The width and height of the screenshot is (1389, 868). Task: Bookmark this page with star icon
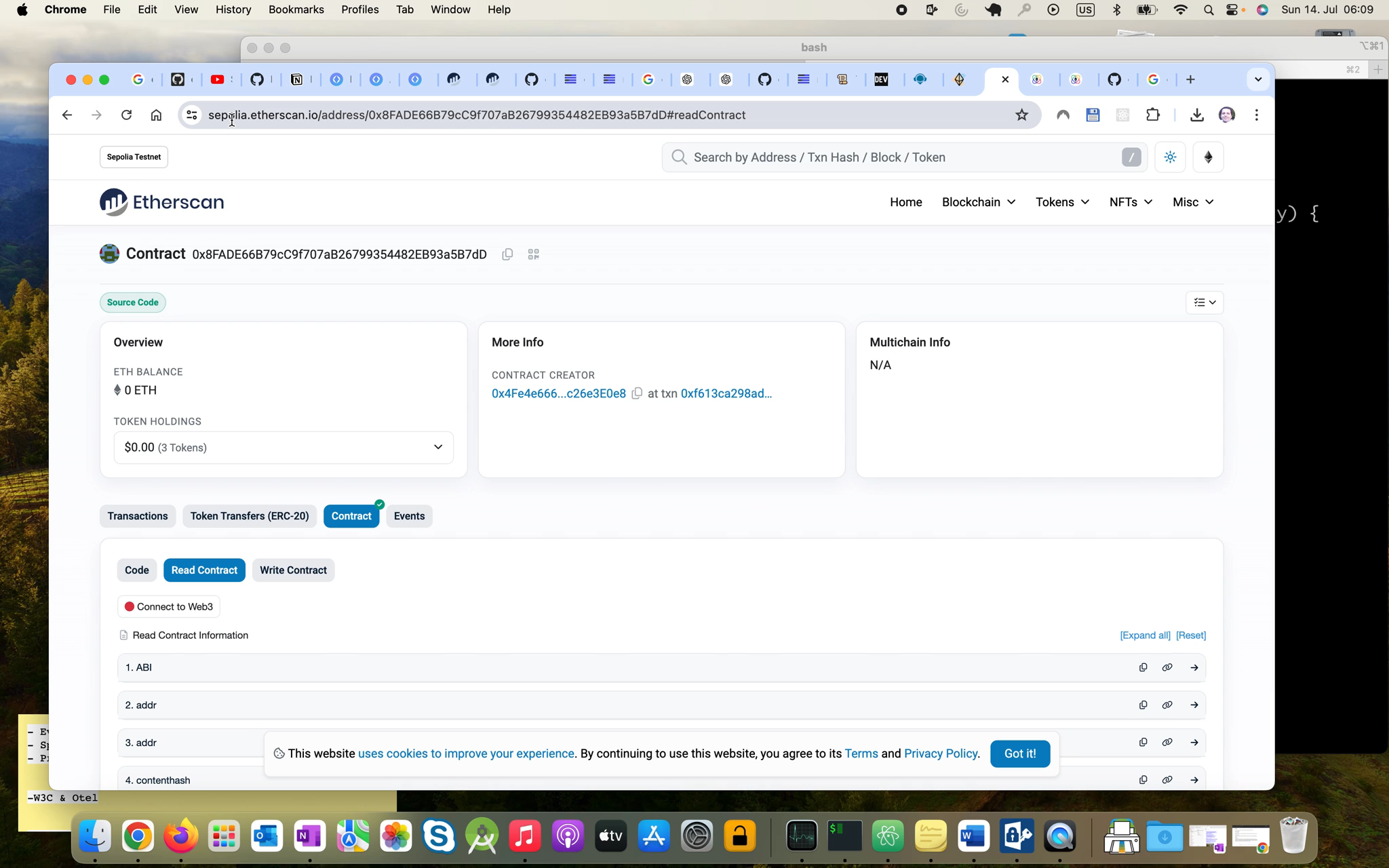pos(1021,115)
